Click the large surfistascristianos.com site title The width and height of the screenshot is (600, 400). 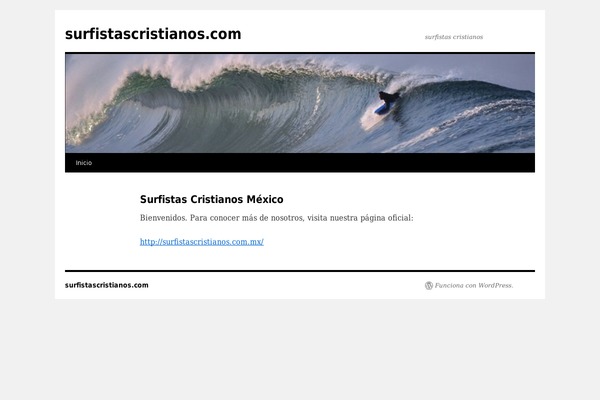point(153,34)
